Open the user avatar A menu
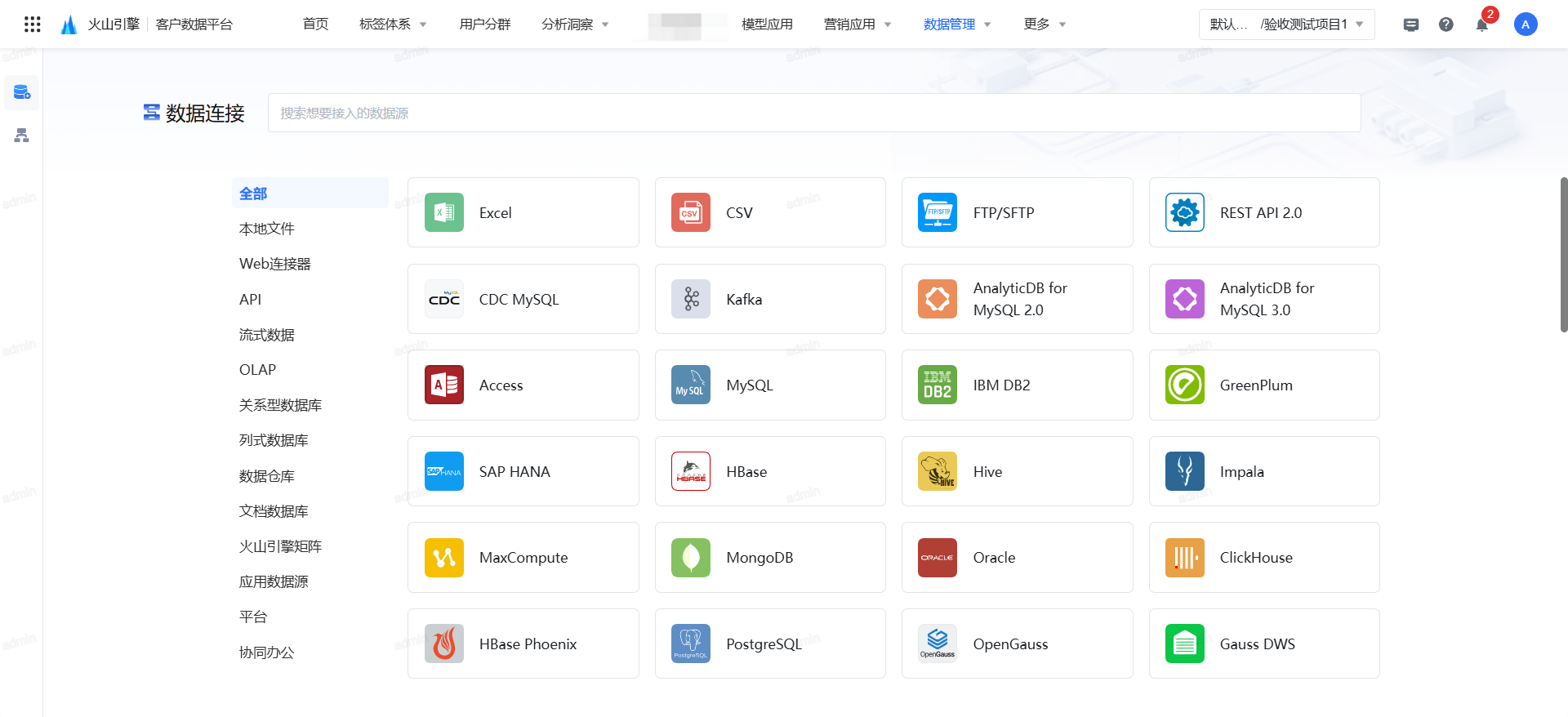1568x717 pixels. [x=1526, y=24]
